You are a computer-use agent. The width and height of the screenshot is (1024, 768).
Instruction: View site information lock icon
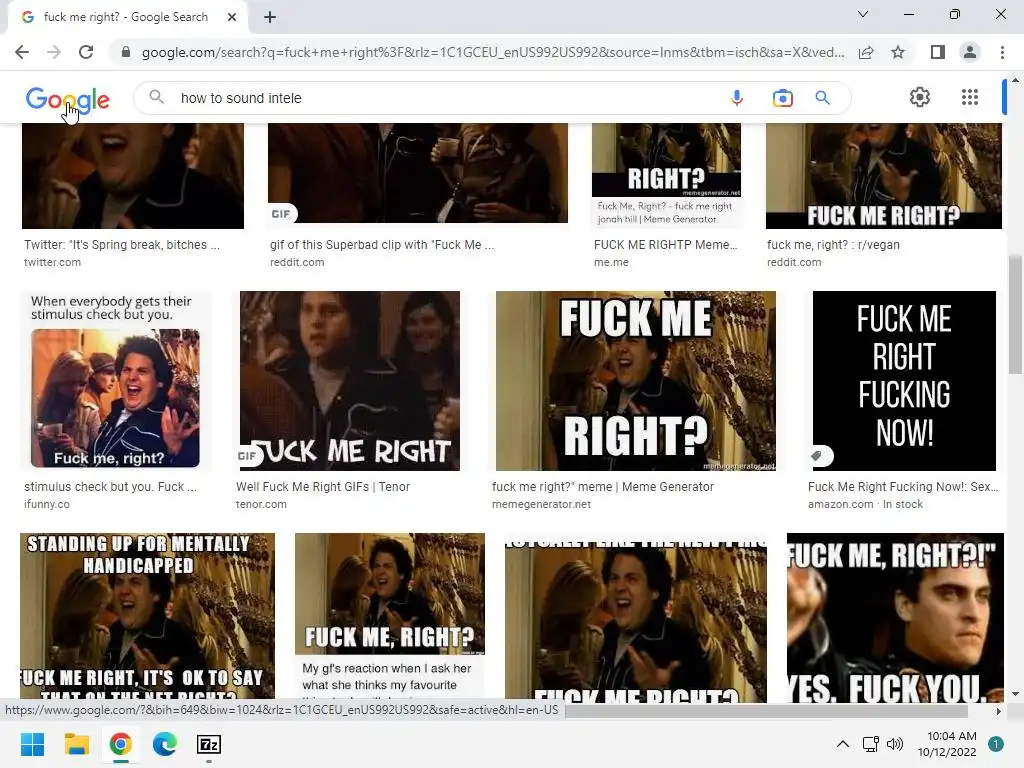(126, 52)
